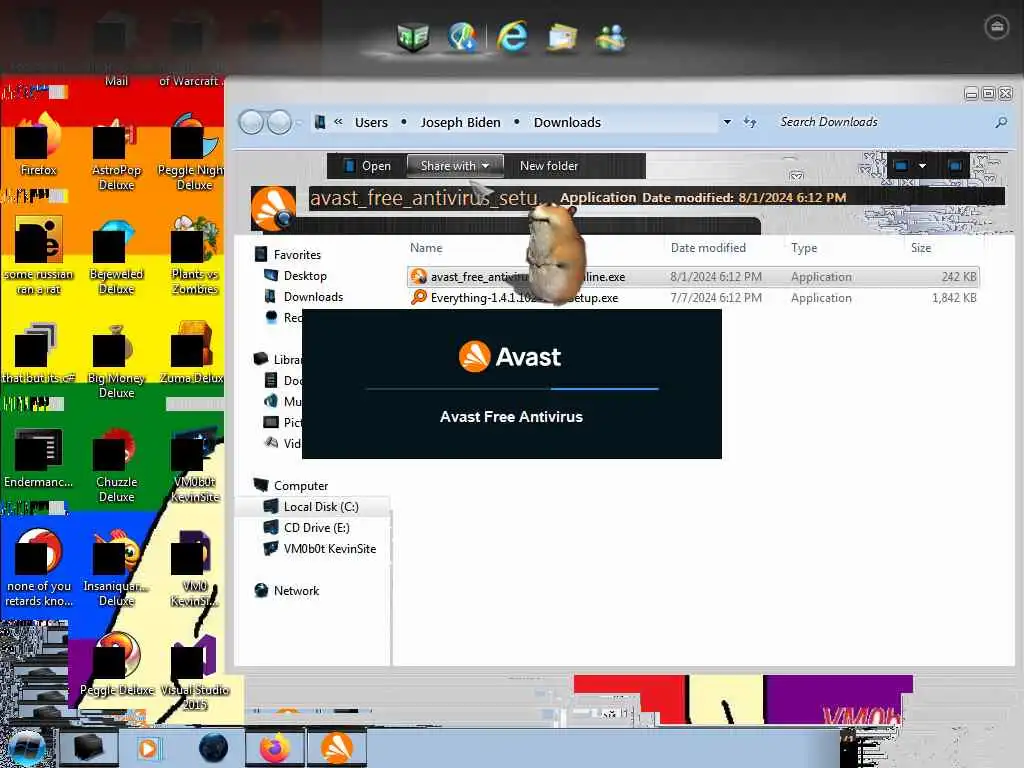Viewport: 1024px width, 768px height.
Task: Open the Bejeweled Deluxe desktop icon
Action: pos(116,256)
